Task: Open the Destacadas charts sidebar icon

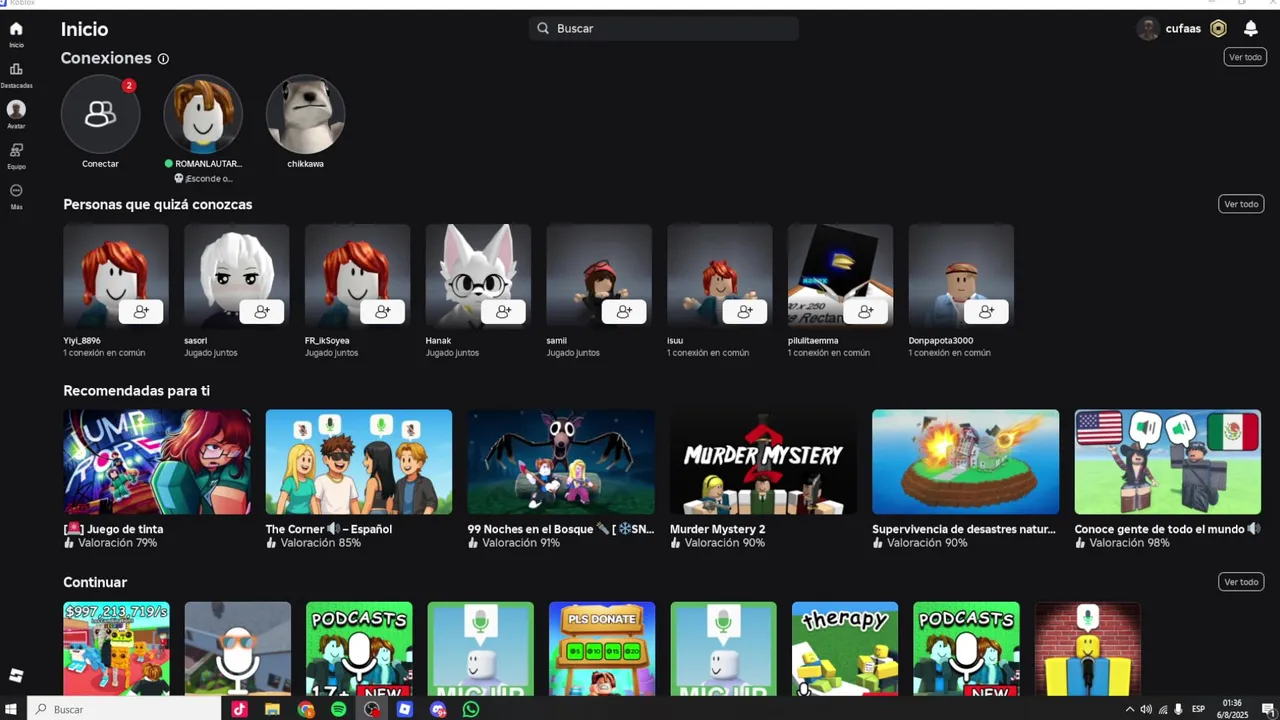Action: coord(16,69)
